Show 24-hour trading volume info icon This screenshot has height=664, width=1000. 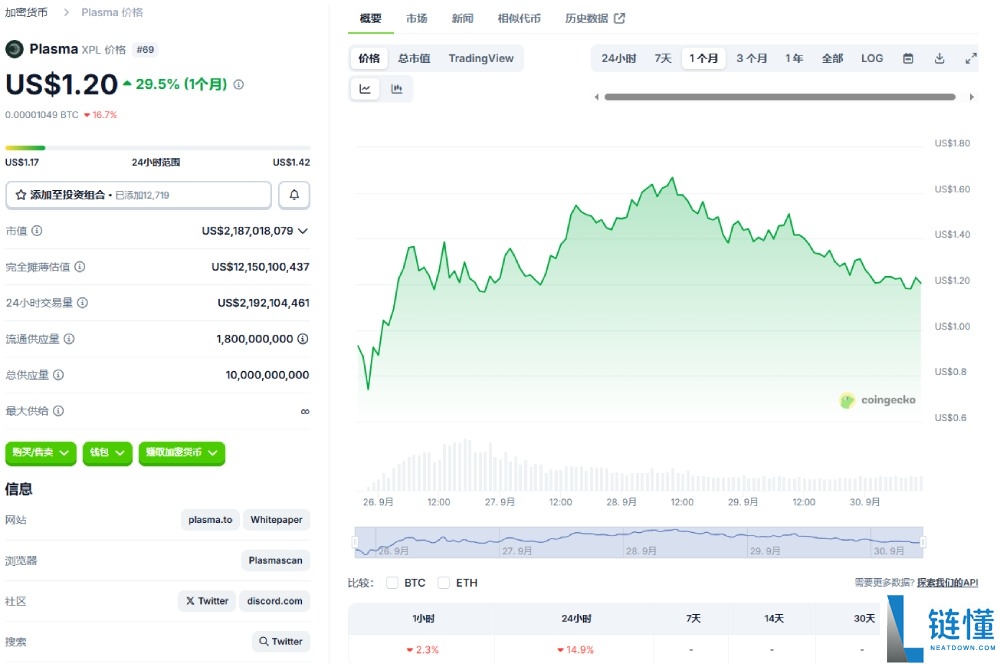pos(82,302)
